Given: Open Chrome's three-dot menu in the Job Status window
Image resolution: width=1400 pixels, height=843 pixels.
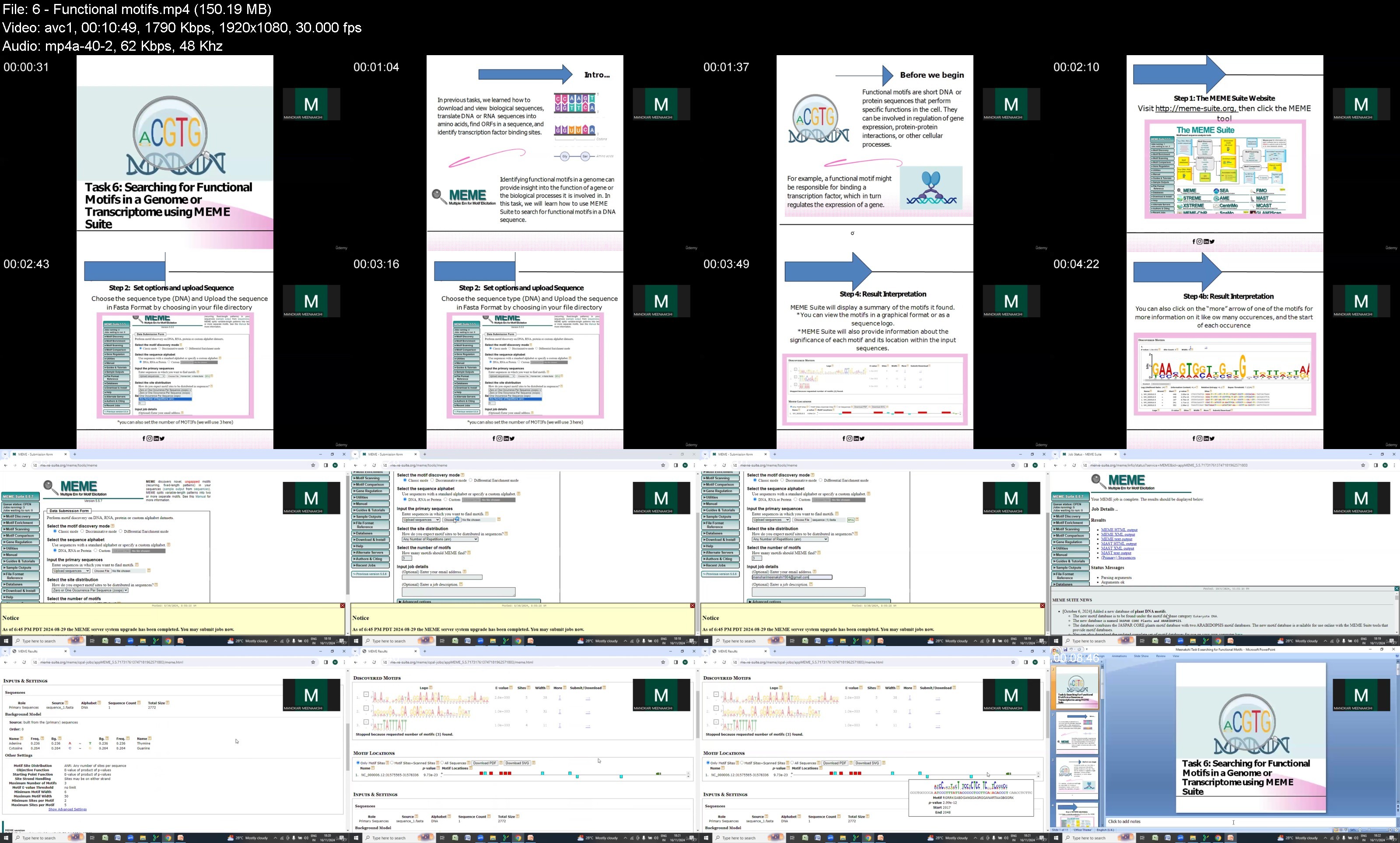Looking at the screenshot, I should (1394, 465).
